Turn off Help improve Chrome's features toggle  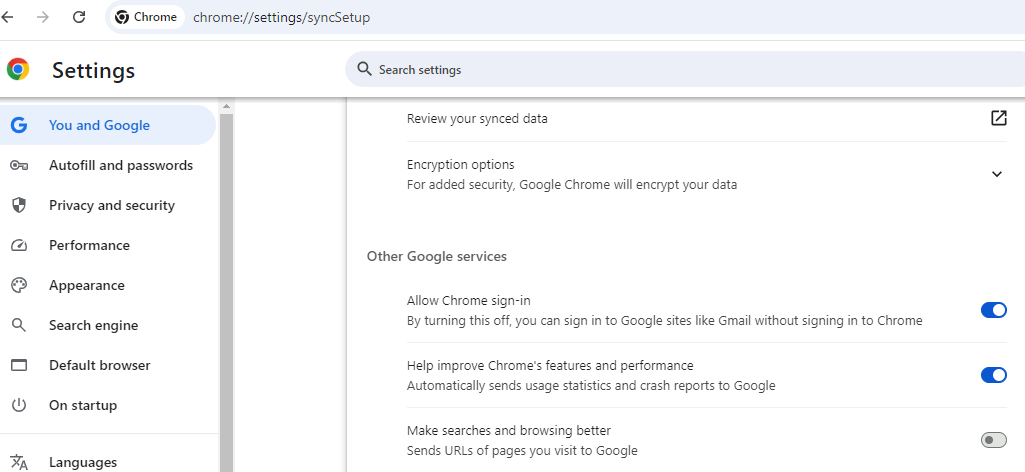pyautogui.click(x=993, y=375)
